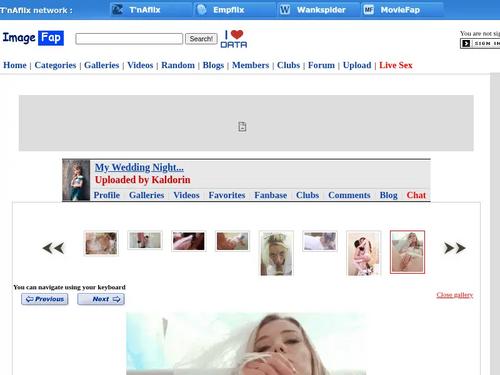This screenshot has width=500, height=375.
Task: Select the seventh thumbnail in the strip
Action: 364,254
